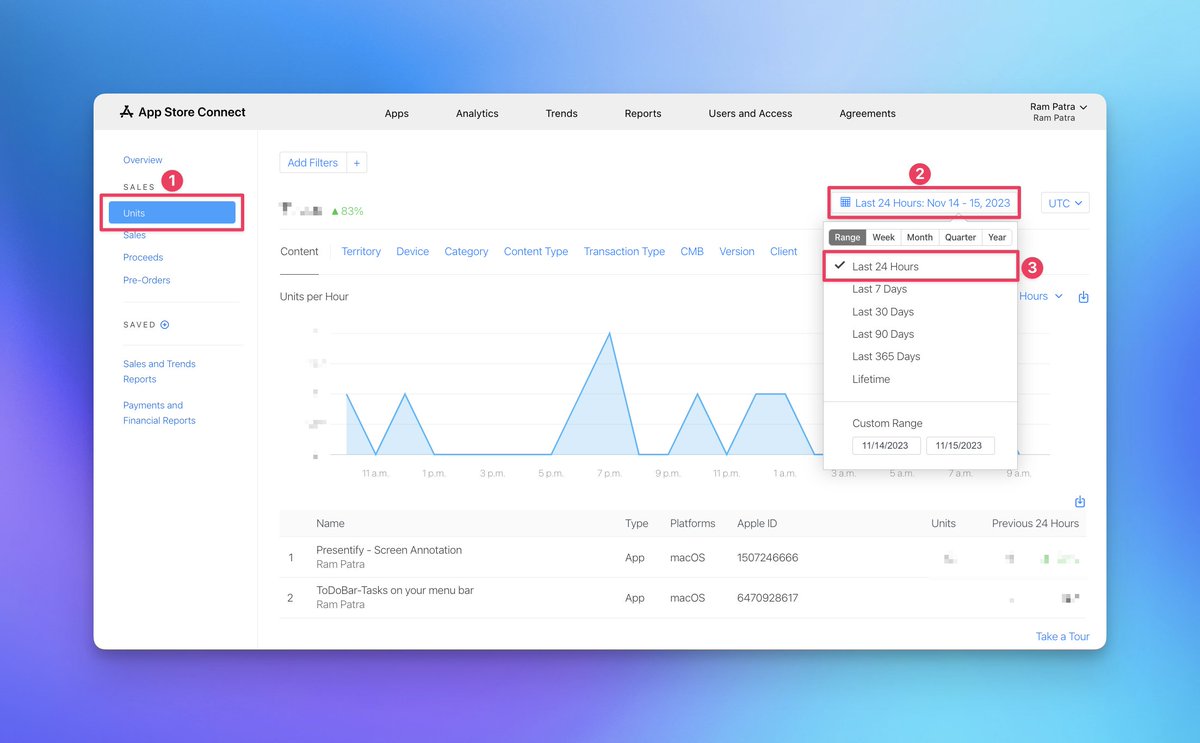Choose Last 30 Days option
This screenshot has width=1200, height=743.
click(883, 312)
